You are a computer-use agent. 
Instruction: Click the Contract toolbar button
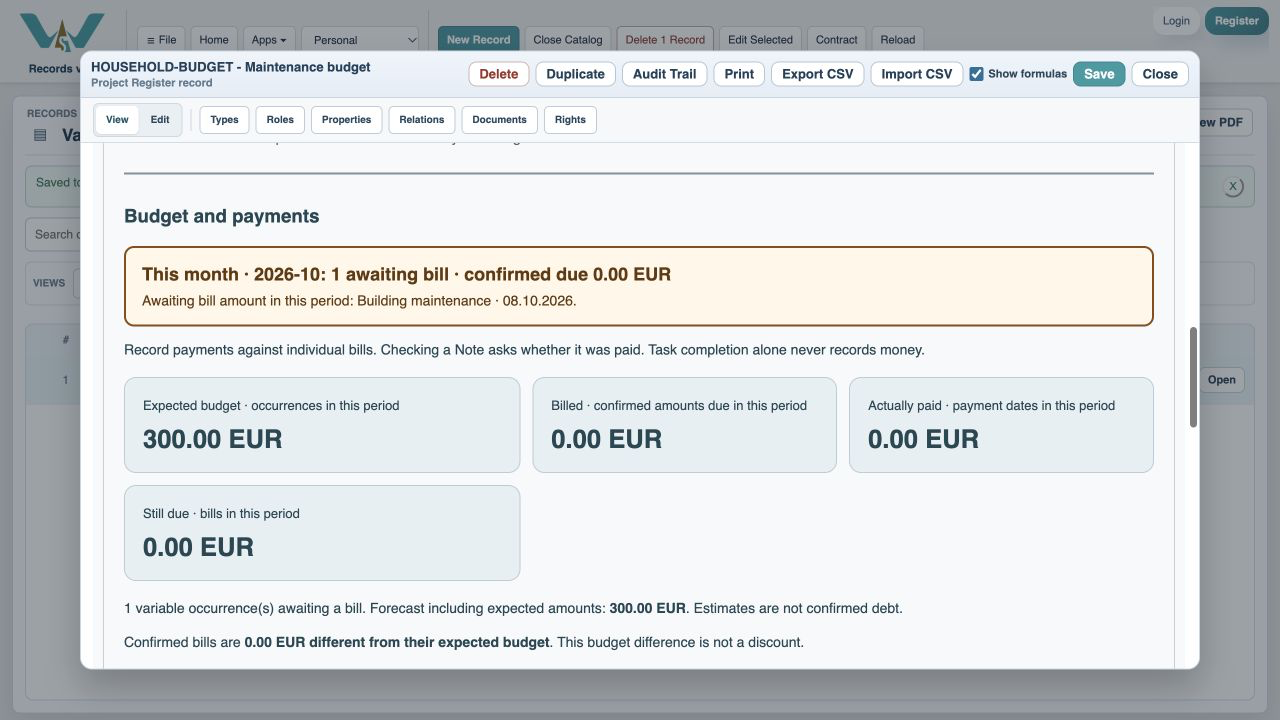[x=837, y=40]
